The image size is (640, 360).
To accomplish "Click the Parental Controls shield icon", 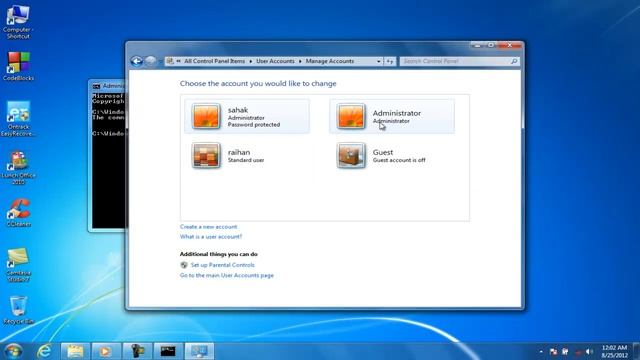I will point(184,265).
